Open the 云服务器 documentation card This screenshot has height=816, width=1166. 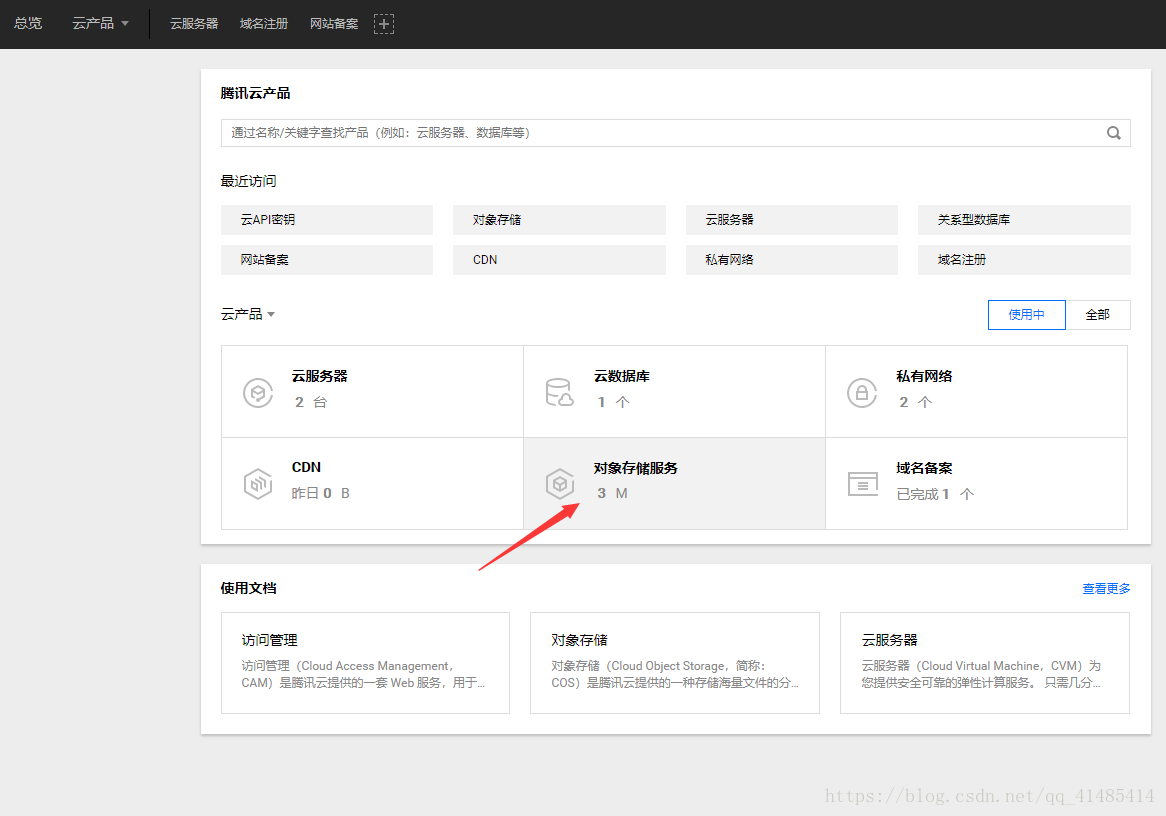coord(985,663)
